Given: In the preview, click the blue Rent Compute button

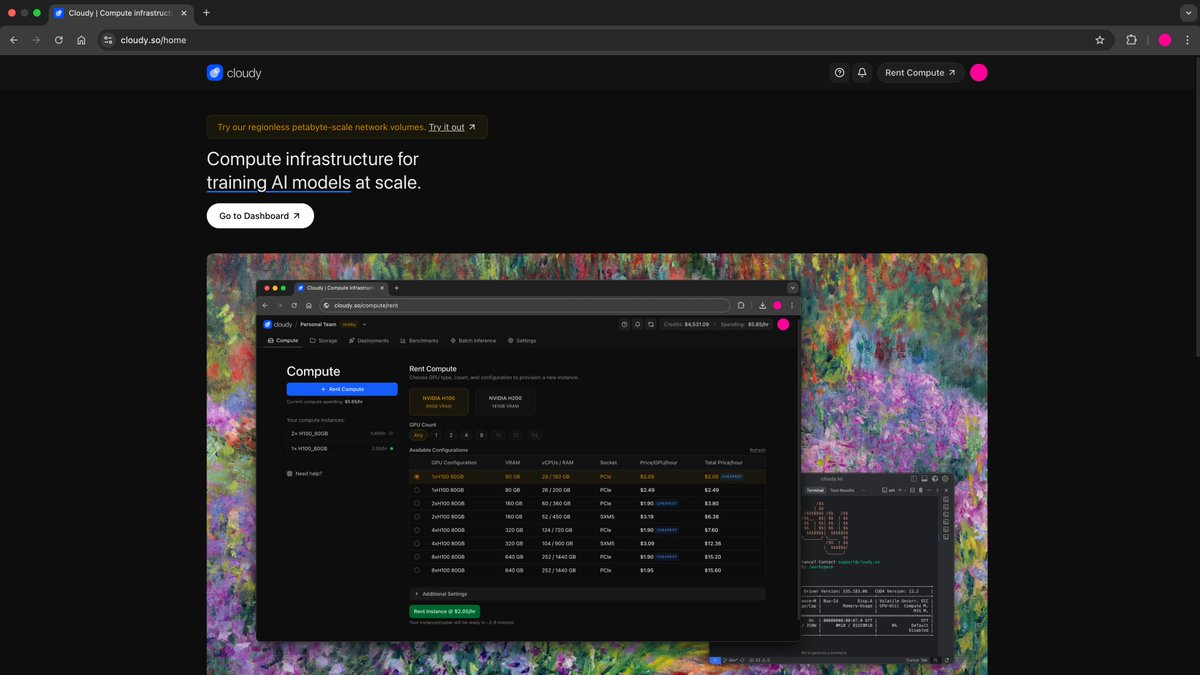Looking at the screenshot, I should click(342, 389).
